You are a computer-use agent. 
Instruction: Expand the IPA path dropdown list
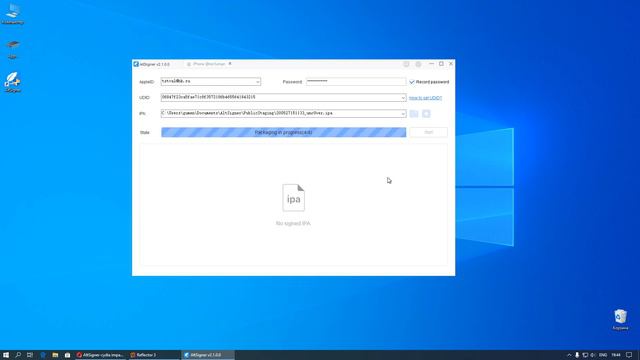403,113
